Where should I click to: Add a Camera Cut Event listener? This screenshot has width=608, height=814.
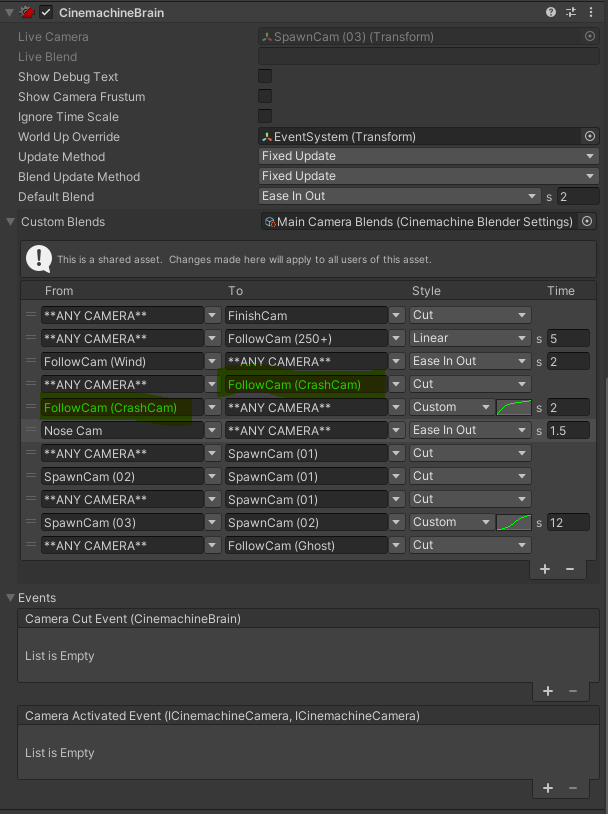[x=548, y=691]
